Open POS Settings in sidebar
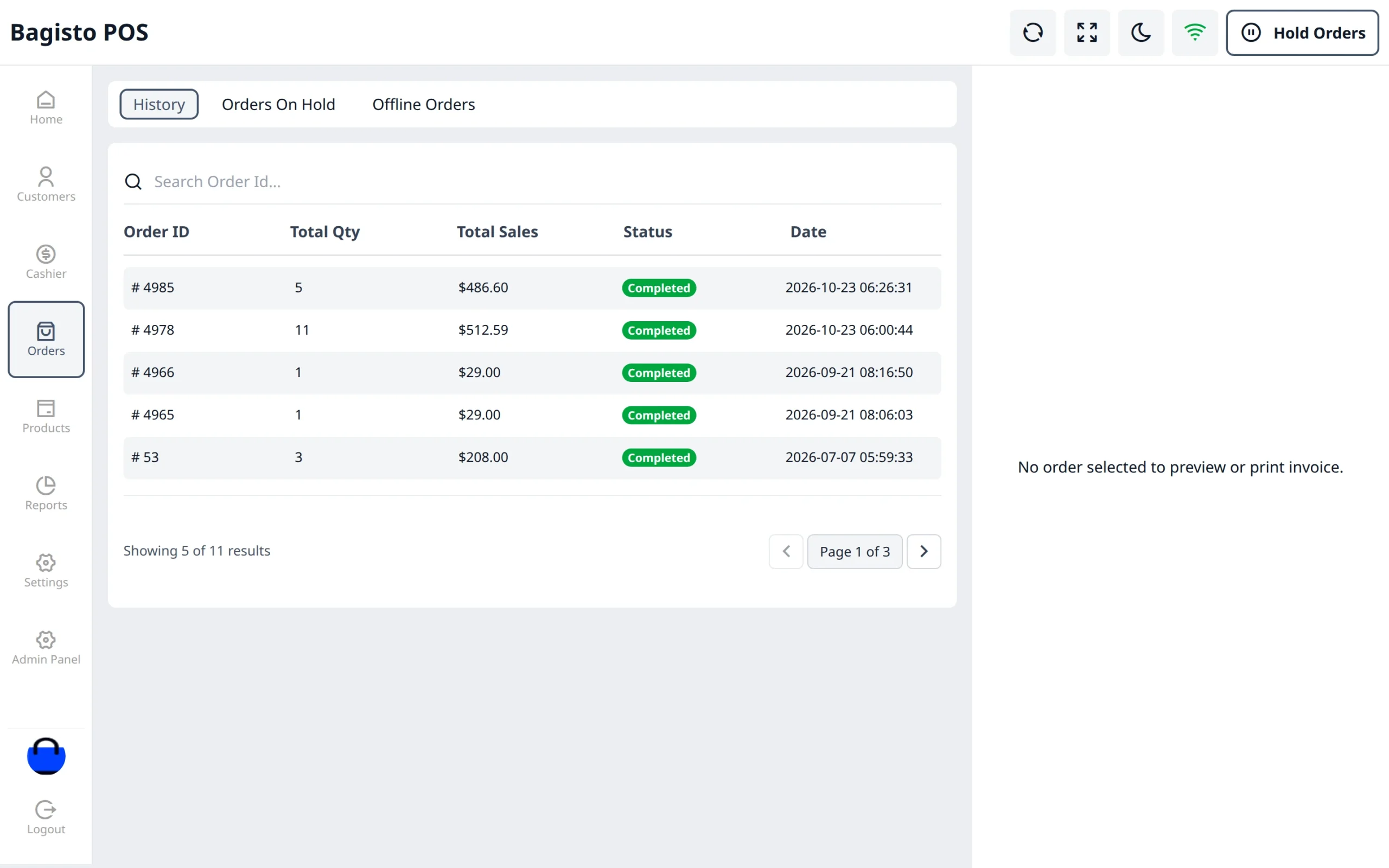The width and height of the screenshot is (1389, 868). tap(46, 571)
